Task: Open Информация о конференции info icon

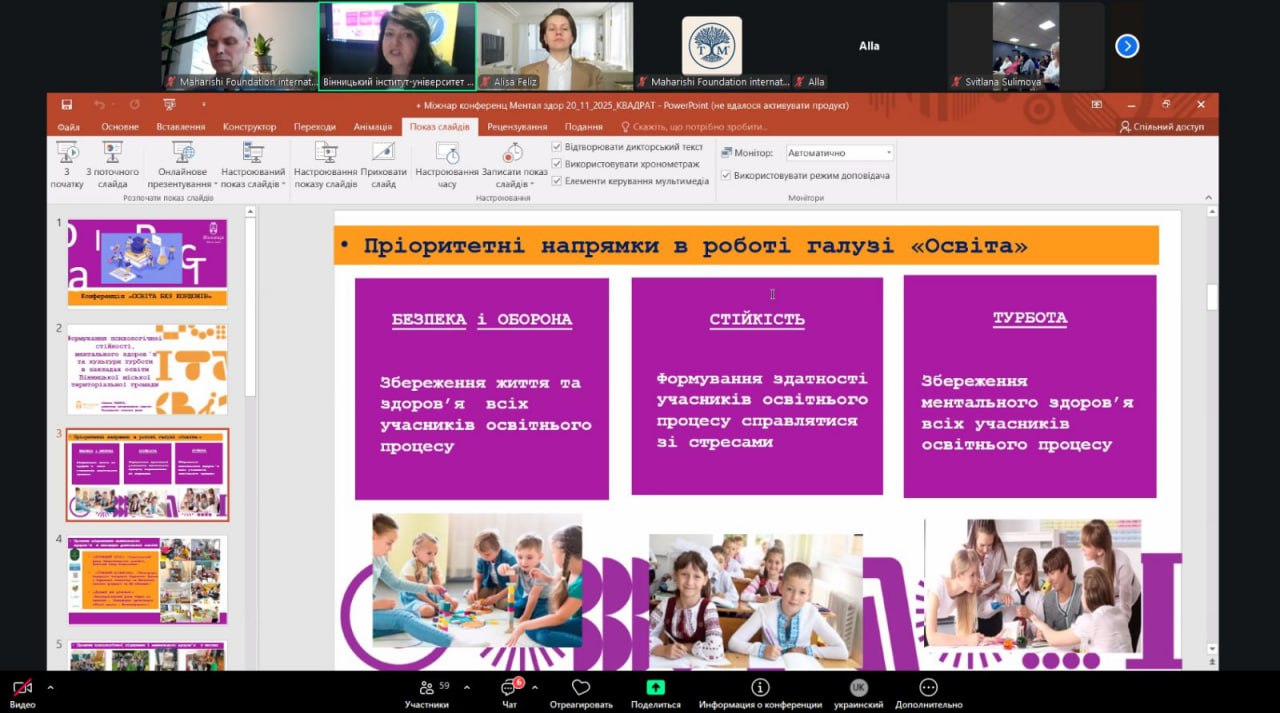Action: 760,688
